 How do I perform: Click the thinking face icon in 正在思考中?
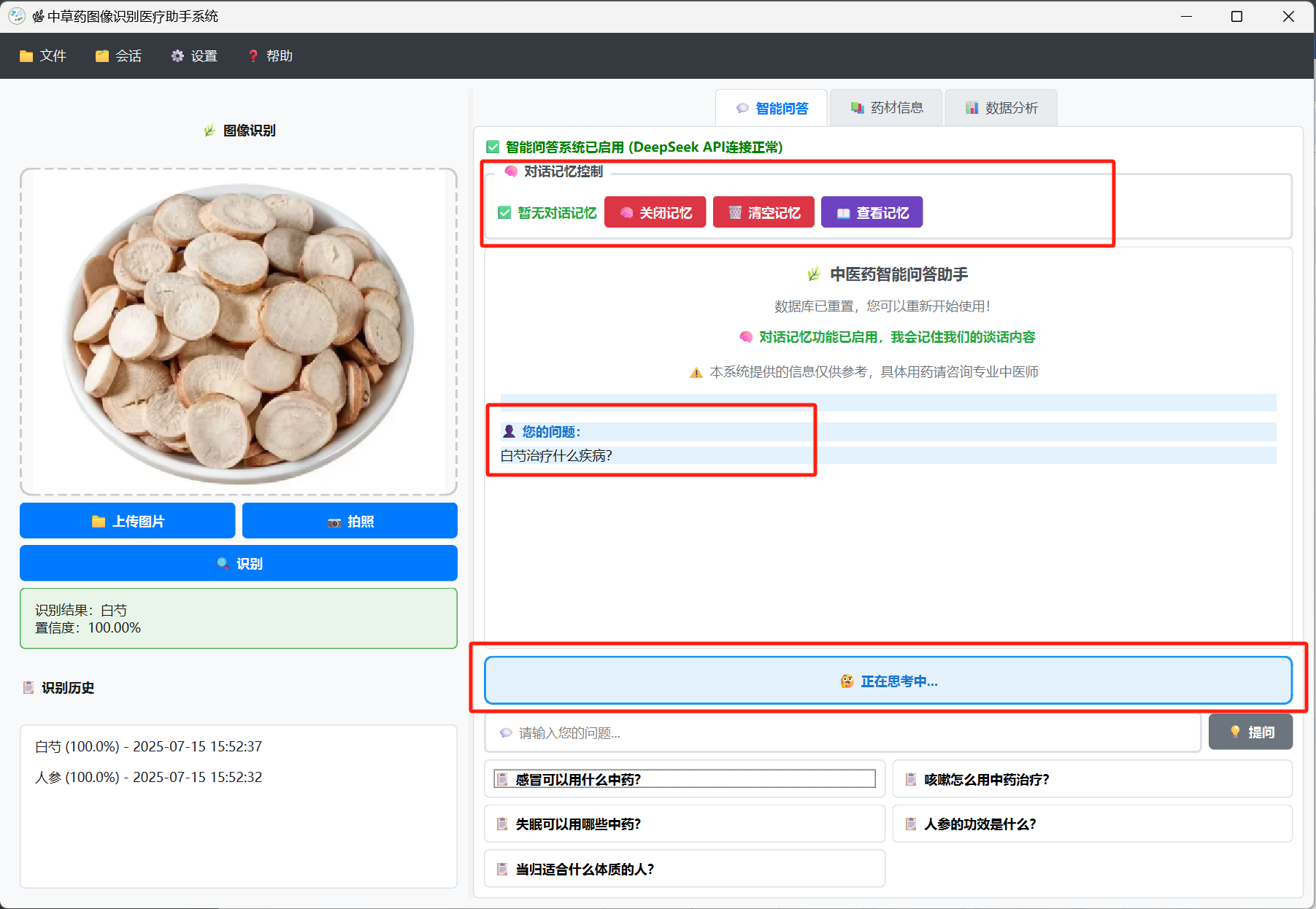coord(847,681)
